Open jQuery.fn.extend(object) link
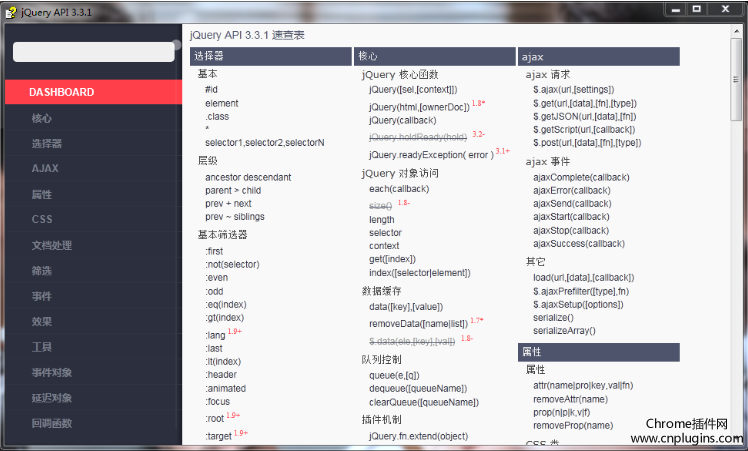The image size is (748, 451). [x=418, y=436]
